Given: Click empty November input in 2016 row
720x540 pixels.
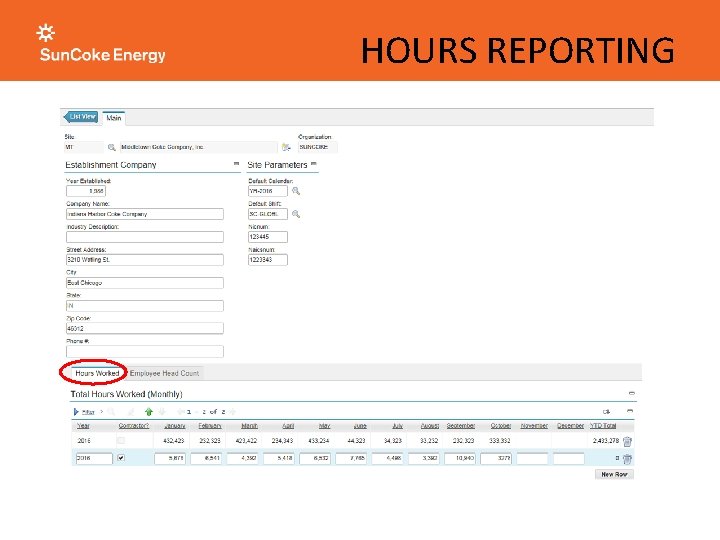Looking at the screenshot, I should [x=532, y=458].
